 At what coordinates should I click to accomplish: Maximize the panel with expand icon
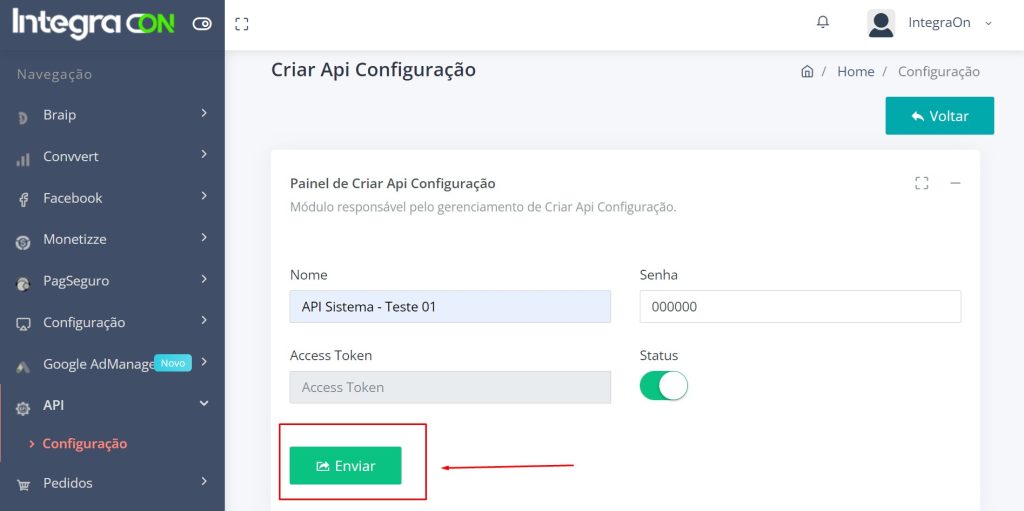pos(922,183)
